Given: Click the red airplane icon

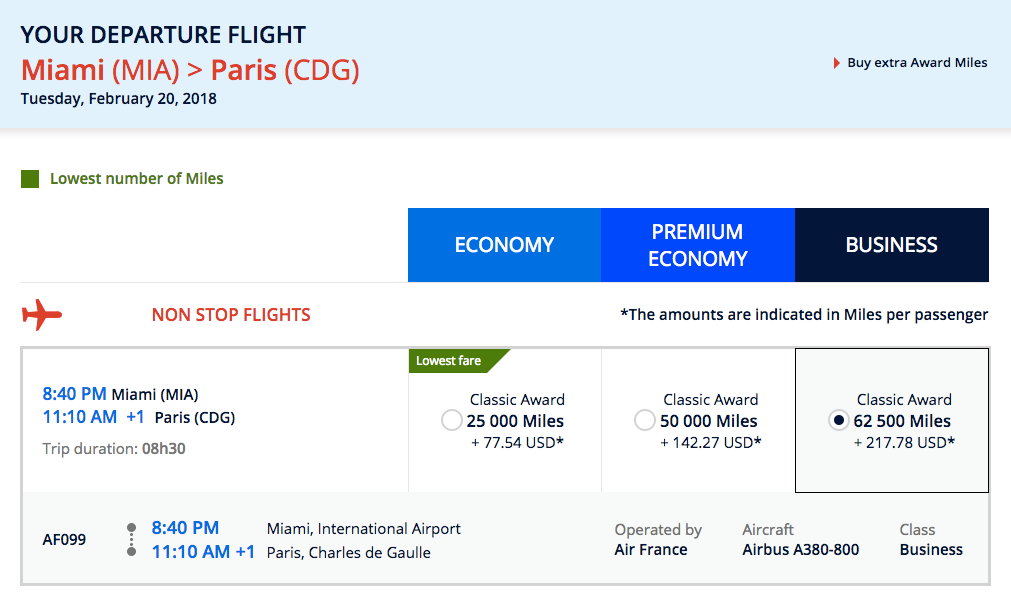Looking at the screenshot, I should point(42,315).
